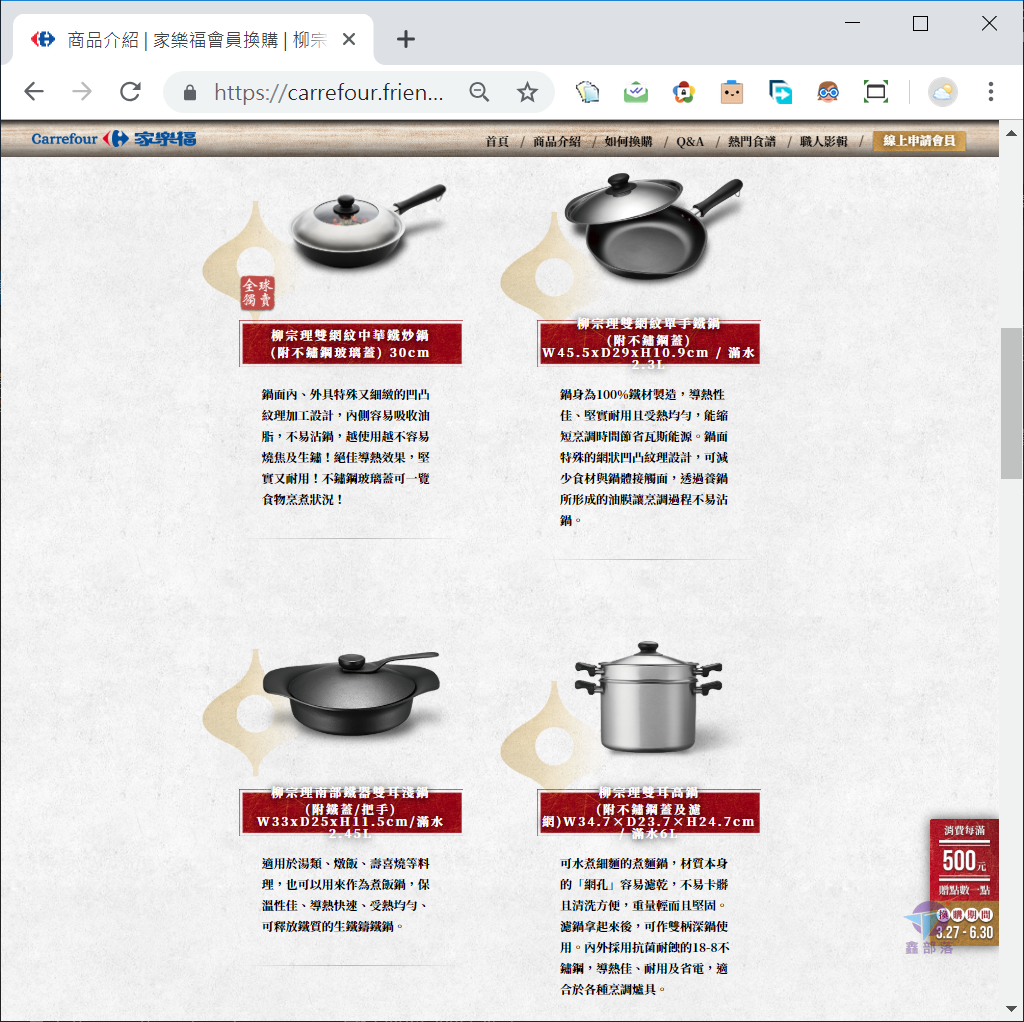Screen dimensions: 1024x1022
Task: Reload the current page
Action: pyautogui.click(x=131, y=92)
